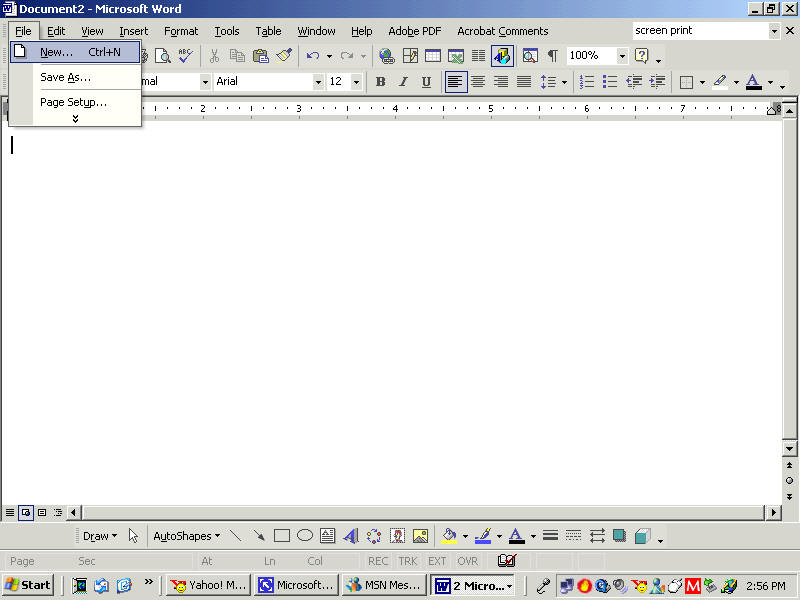Viewport: 800px width, 600px height.
Task: Toggle Show/Hide paragraph marks
Action: (553, 56)
